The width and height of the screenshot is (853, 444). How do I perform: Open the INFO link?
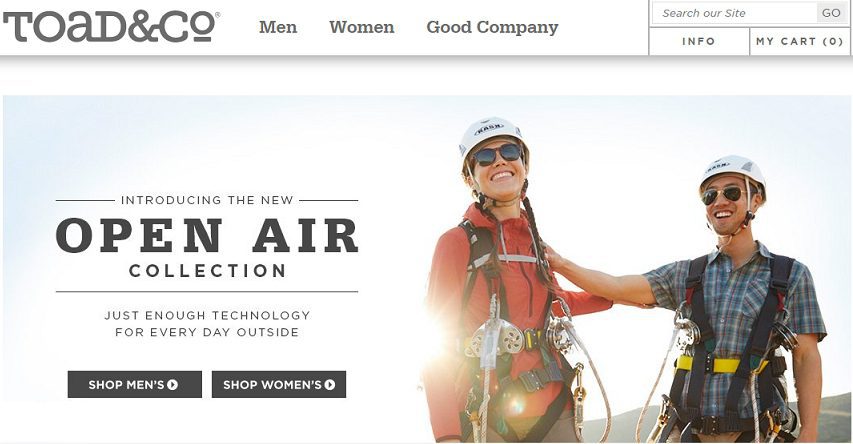pyautogui.click(x=699, y=41)
